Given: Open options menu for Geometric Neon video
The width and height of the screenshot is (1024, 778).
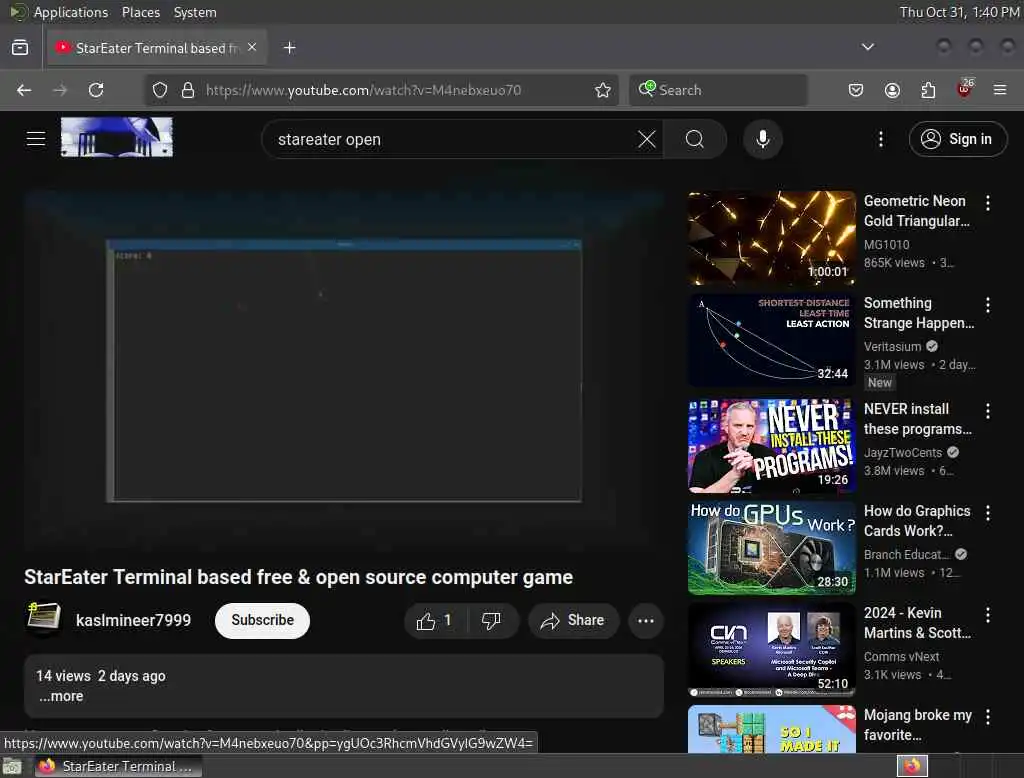Looking at the screenshot, I should (988, 203).
